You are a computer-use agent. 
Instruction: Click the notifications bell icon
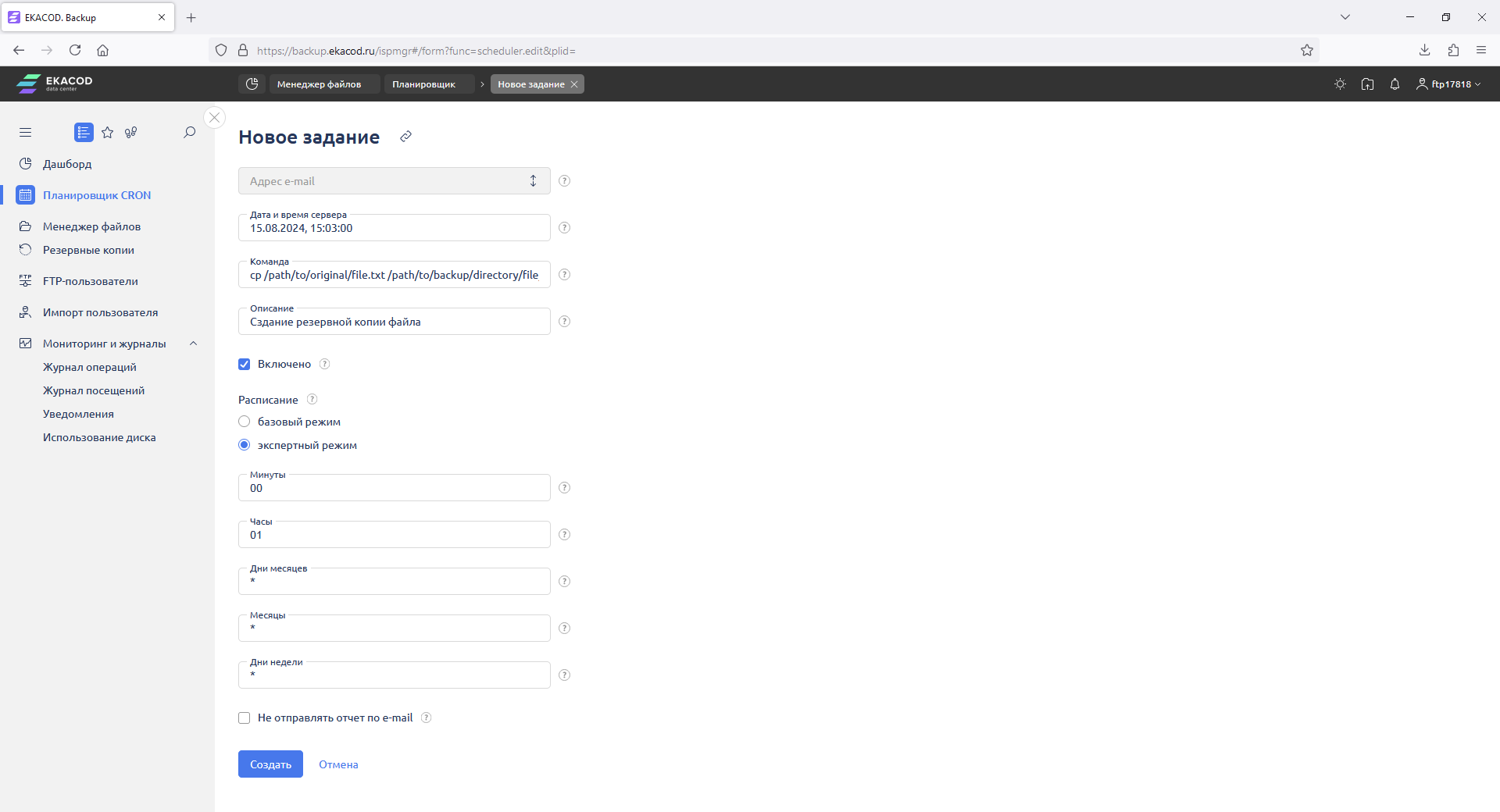coord(1395,84)
